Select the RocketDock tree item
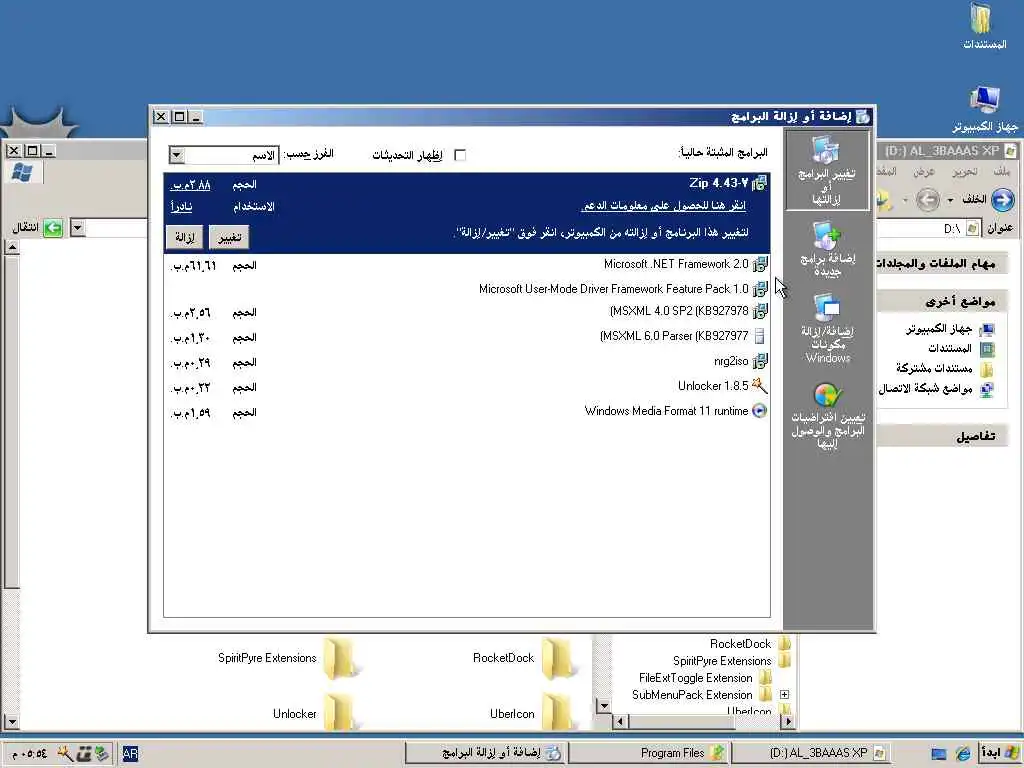This screenshot has height=768, width=1024. click(740, 644)
